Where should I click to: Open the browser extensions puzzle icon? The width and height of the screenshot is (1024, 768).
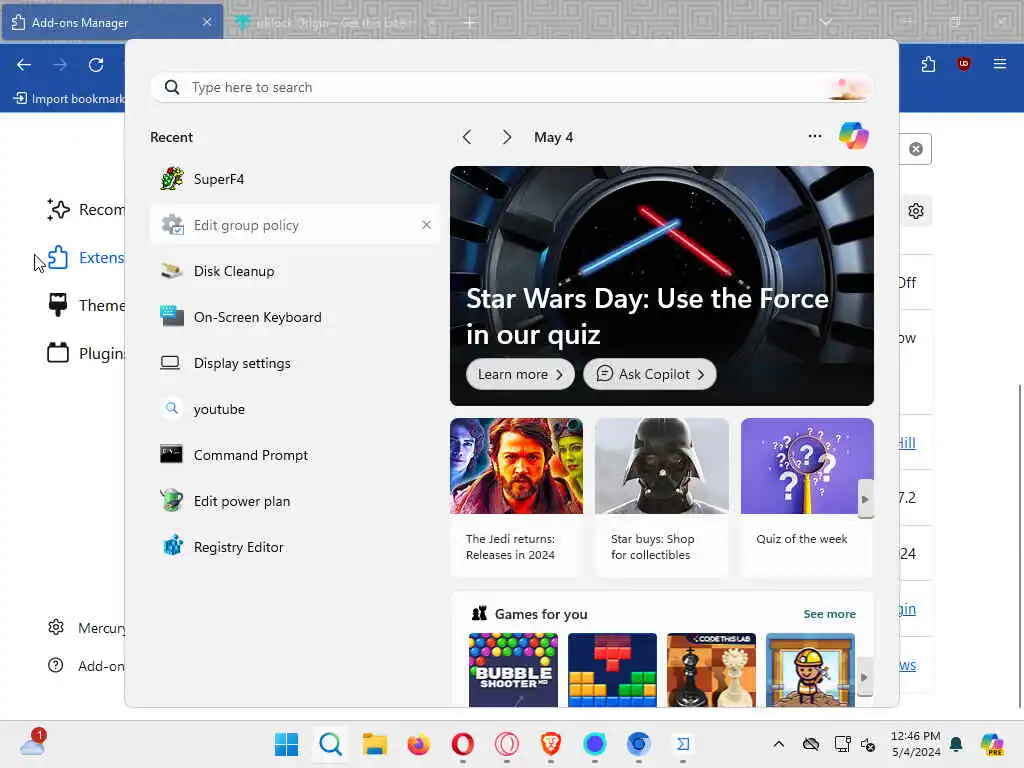click(x=928, y=64)
